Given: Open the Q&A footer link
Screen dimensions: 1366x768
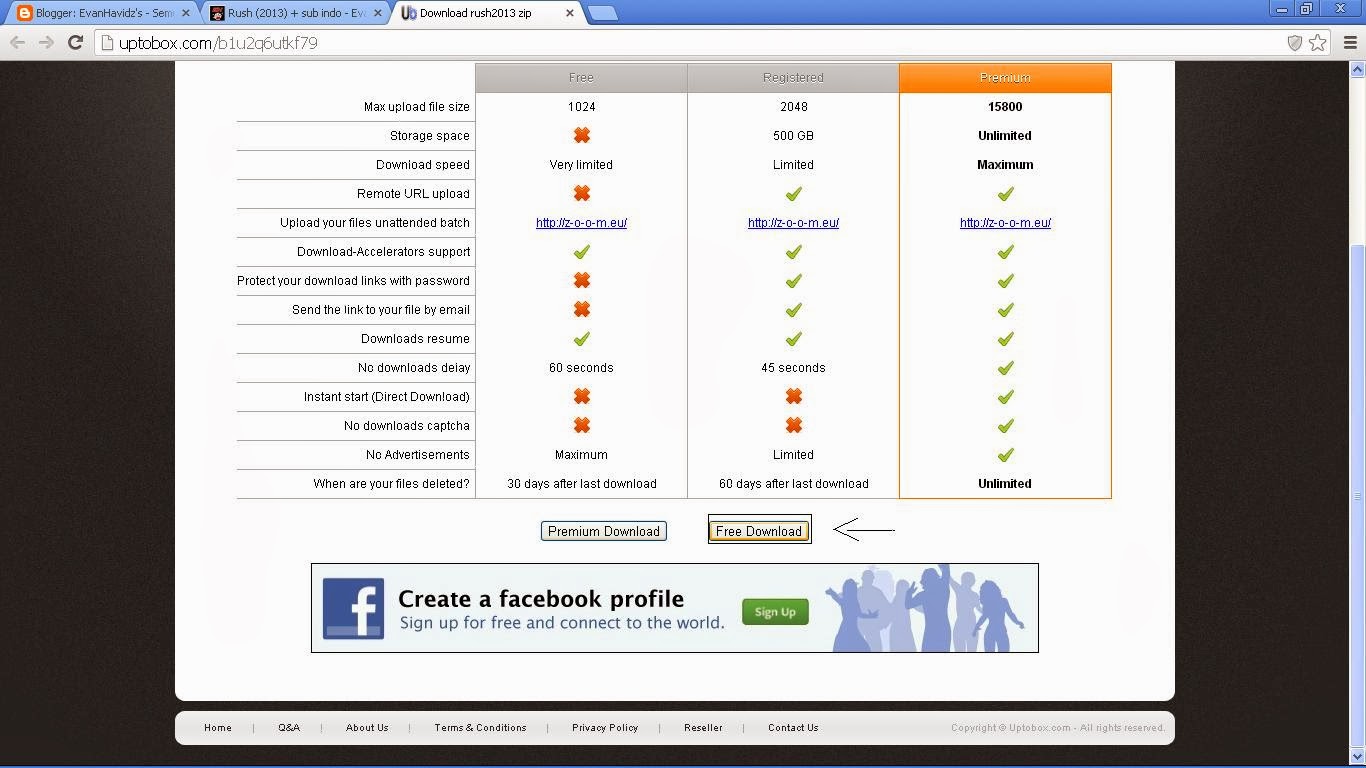Looking at the screenshot, I should click(289, 728).
